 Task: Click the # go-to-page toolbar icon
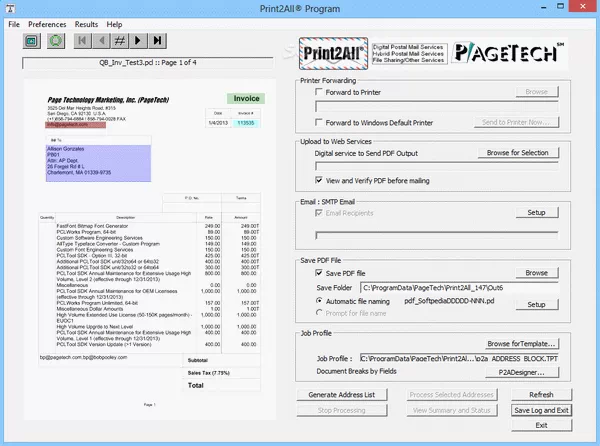click(120, 41)
